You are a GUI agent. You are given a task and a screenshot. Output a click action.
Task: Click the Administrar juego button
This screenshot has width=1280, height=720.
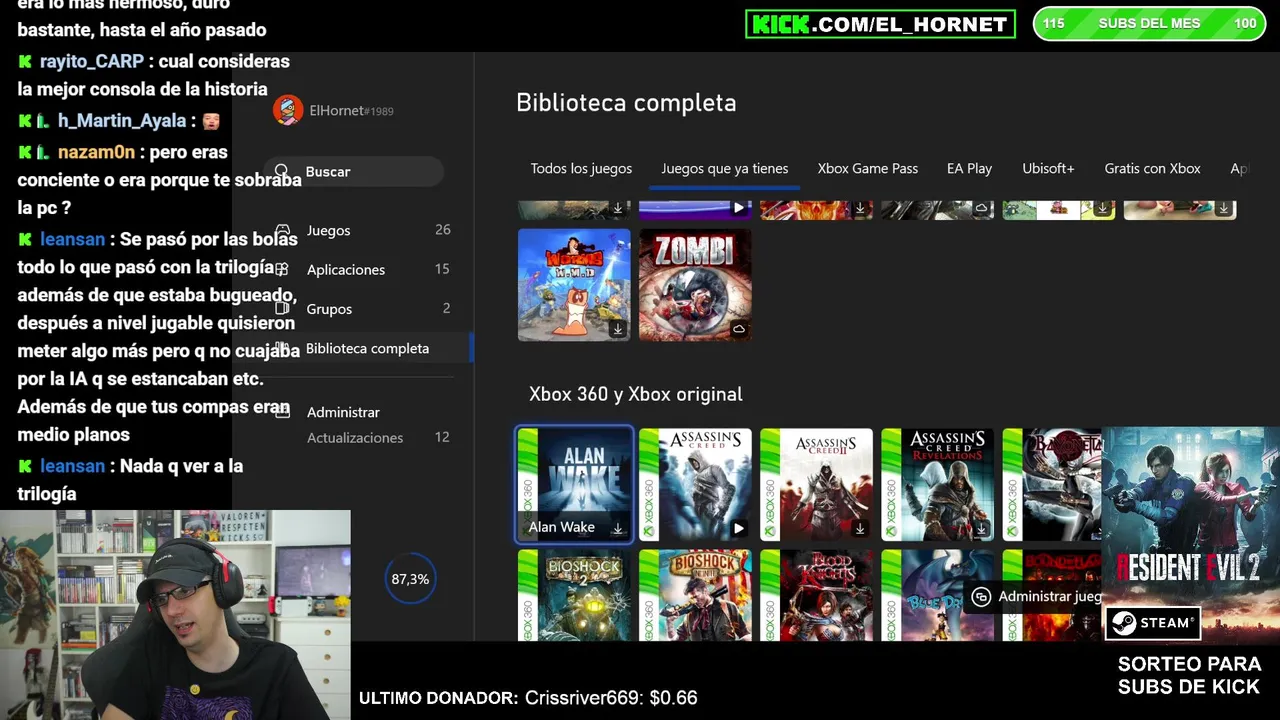pos(1034,596)
